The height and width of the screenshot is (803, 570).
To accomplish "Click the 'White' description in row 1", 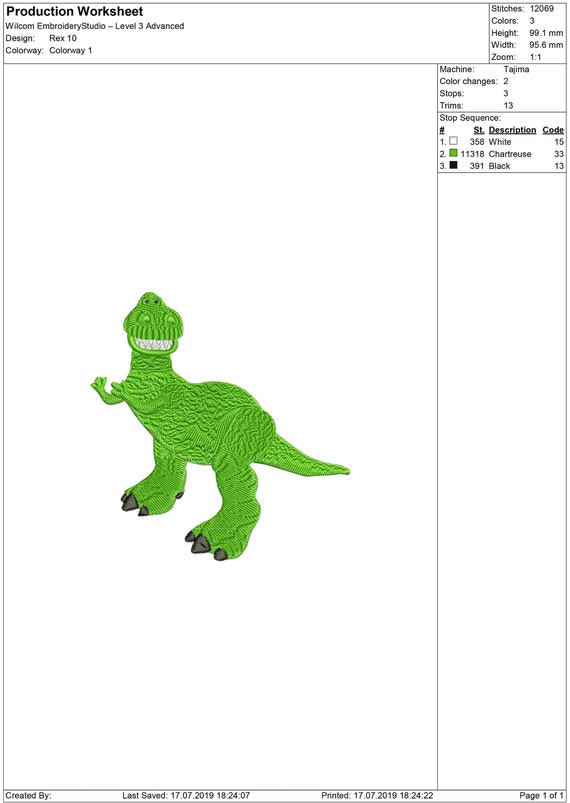I will (500, 142).
